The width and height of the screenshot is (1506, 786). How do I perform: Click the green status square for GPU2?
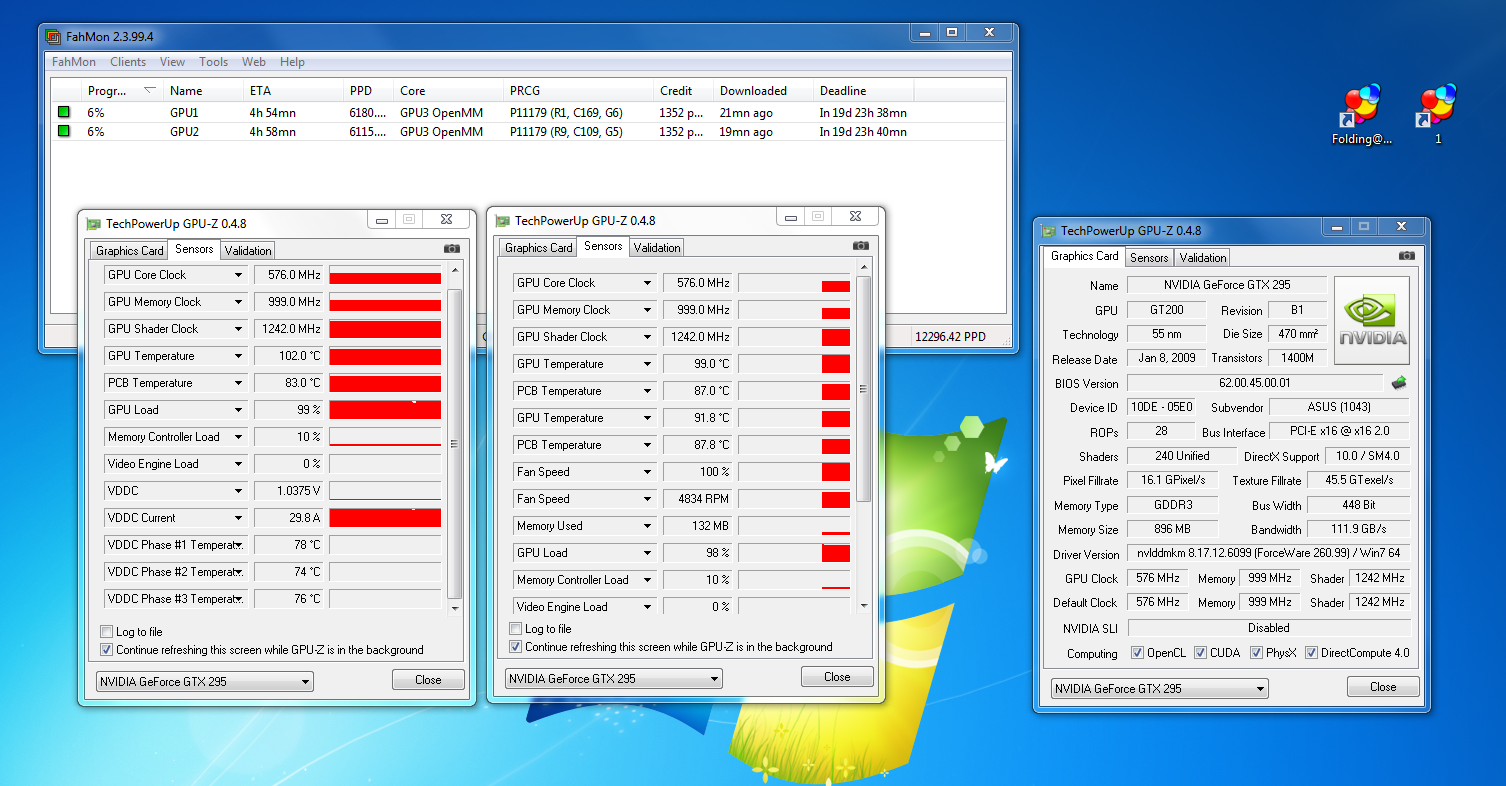(x=64, y=131)
